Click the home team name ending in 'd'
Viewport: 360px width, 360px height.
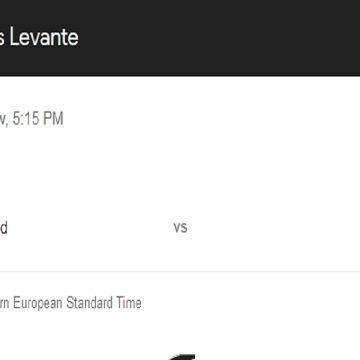click(x=3, y=228)
